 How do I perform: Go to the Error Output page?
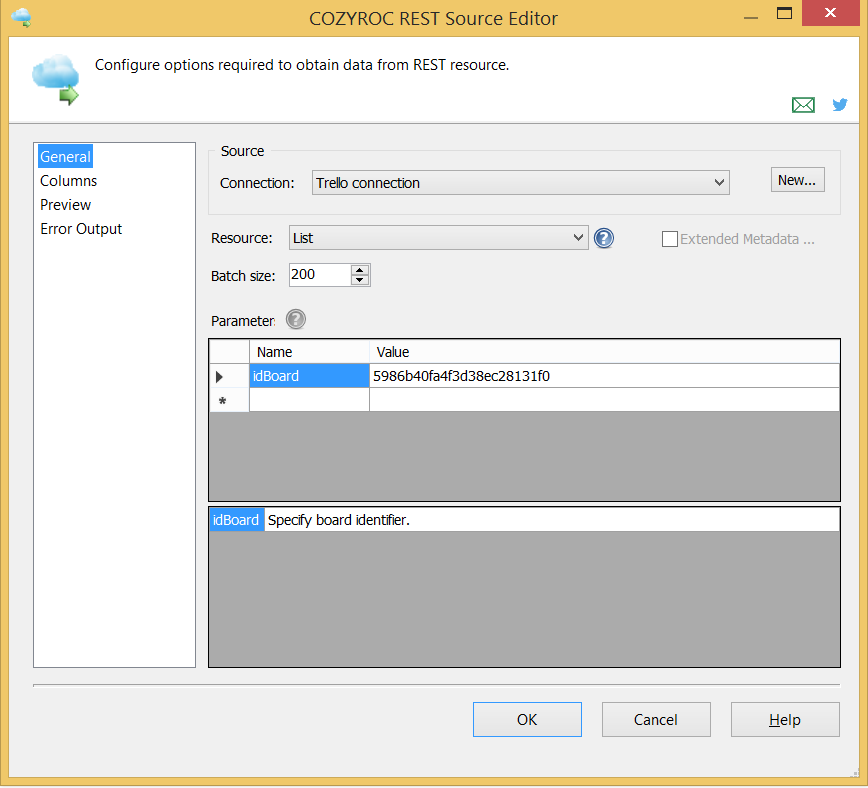[x=81, y=229]
